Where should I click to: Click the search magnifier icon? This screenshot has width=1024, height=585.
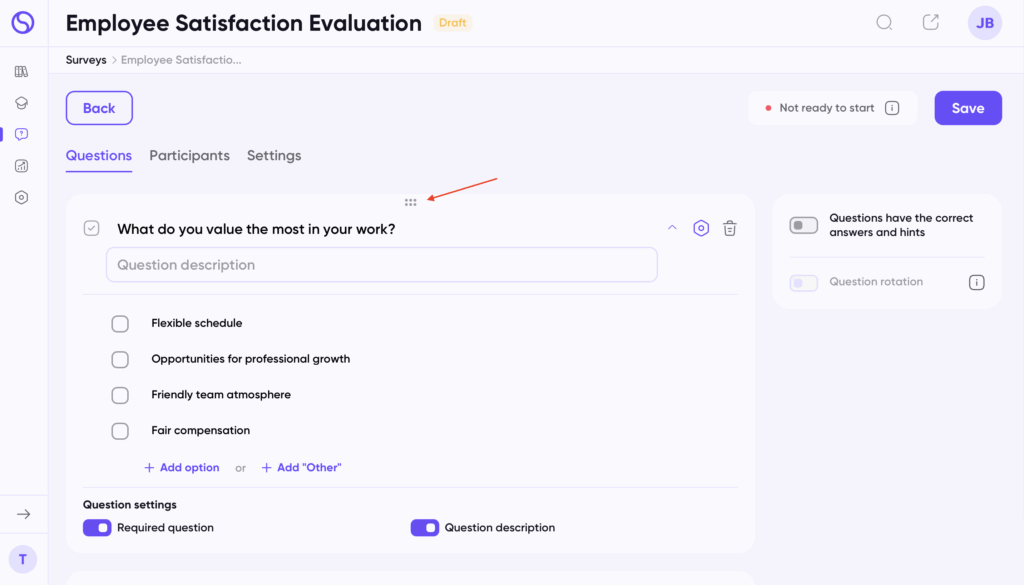(x=884, y=22)
